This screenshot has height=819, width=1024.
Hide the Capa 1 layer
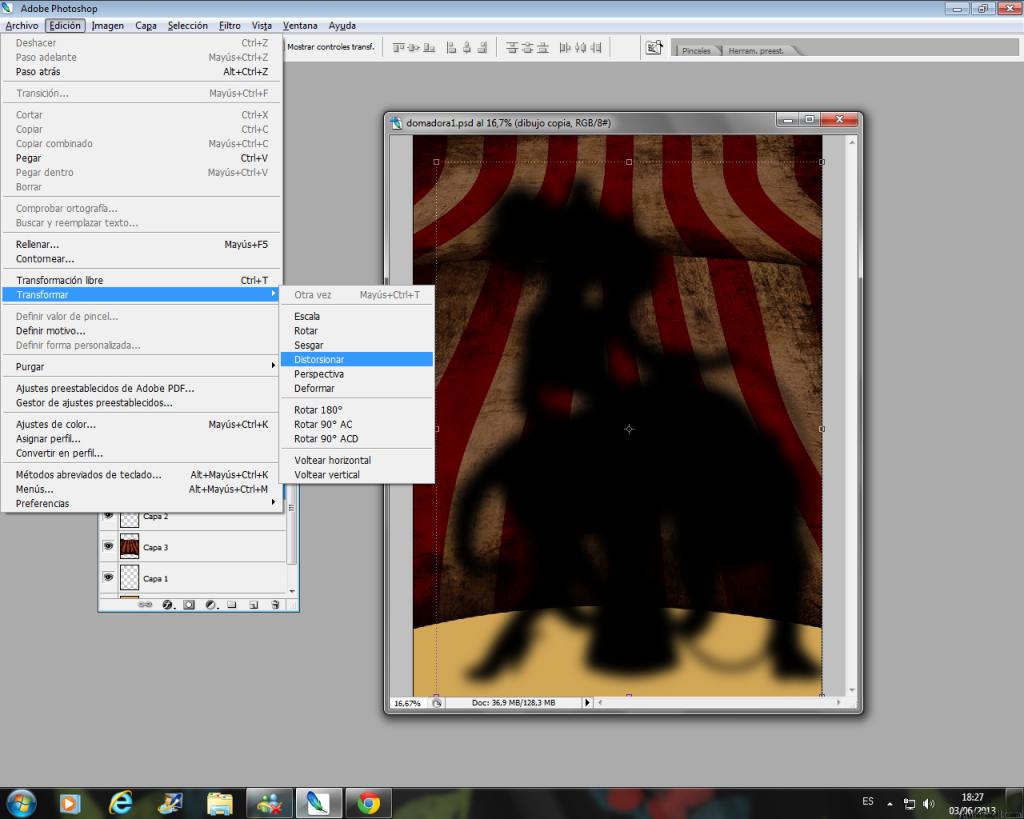pos(108,577)
